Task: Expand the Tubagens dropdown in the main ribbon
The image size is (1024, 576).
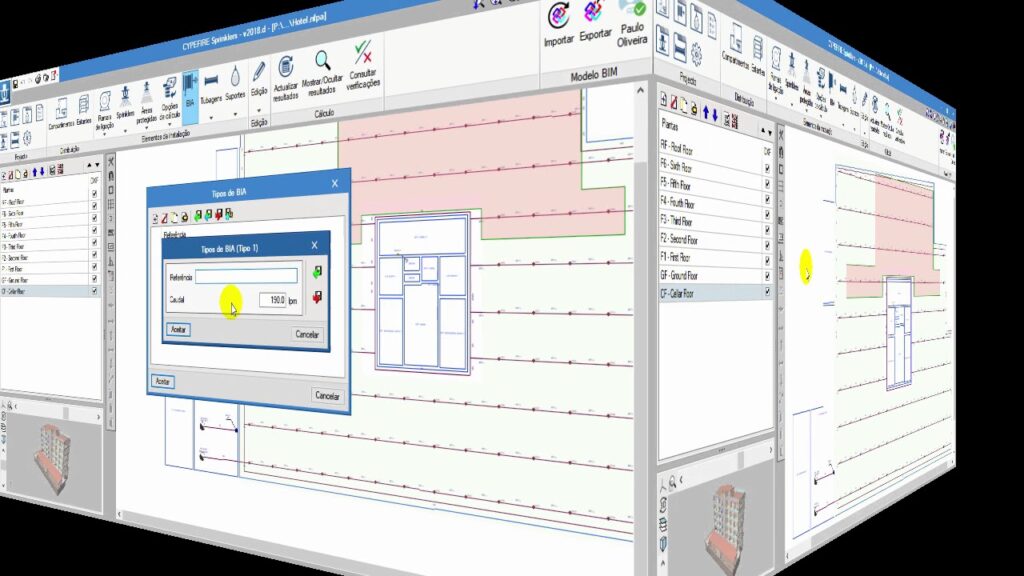Action: pos(212,116)
